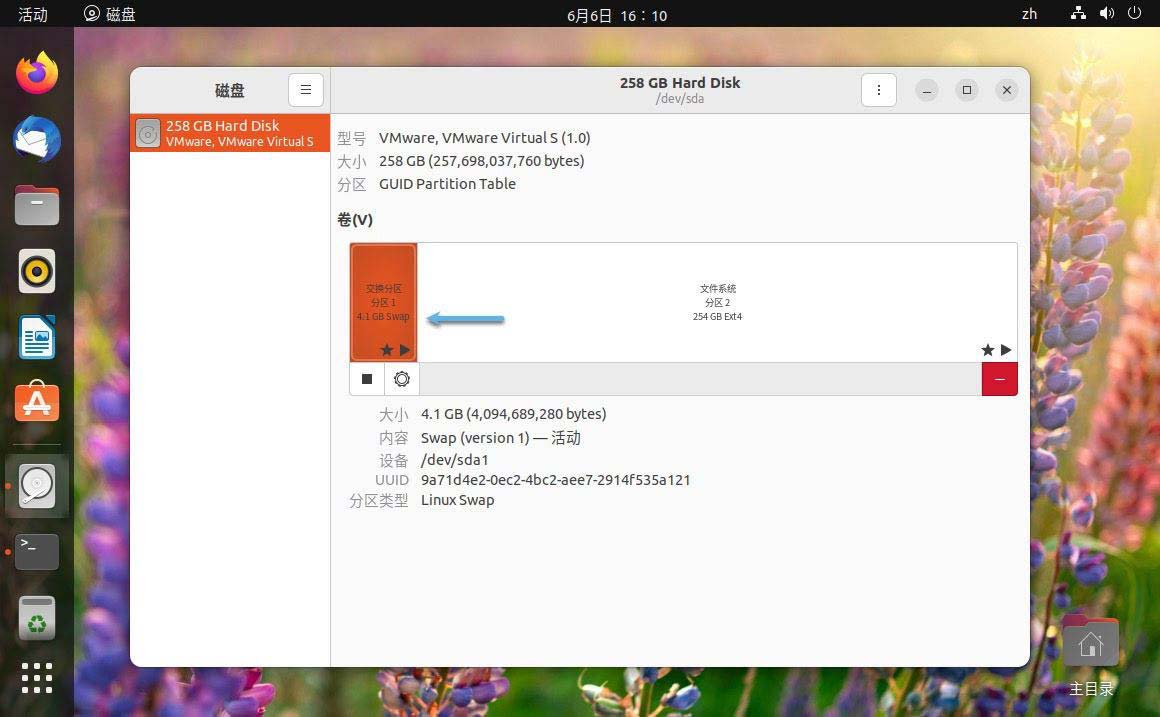Click the delete partition minus icon
This screenshot has width=1160, height=717.
[999, 379]
